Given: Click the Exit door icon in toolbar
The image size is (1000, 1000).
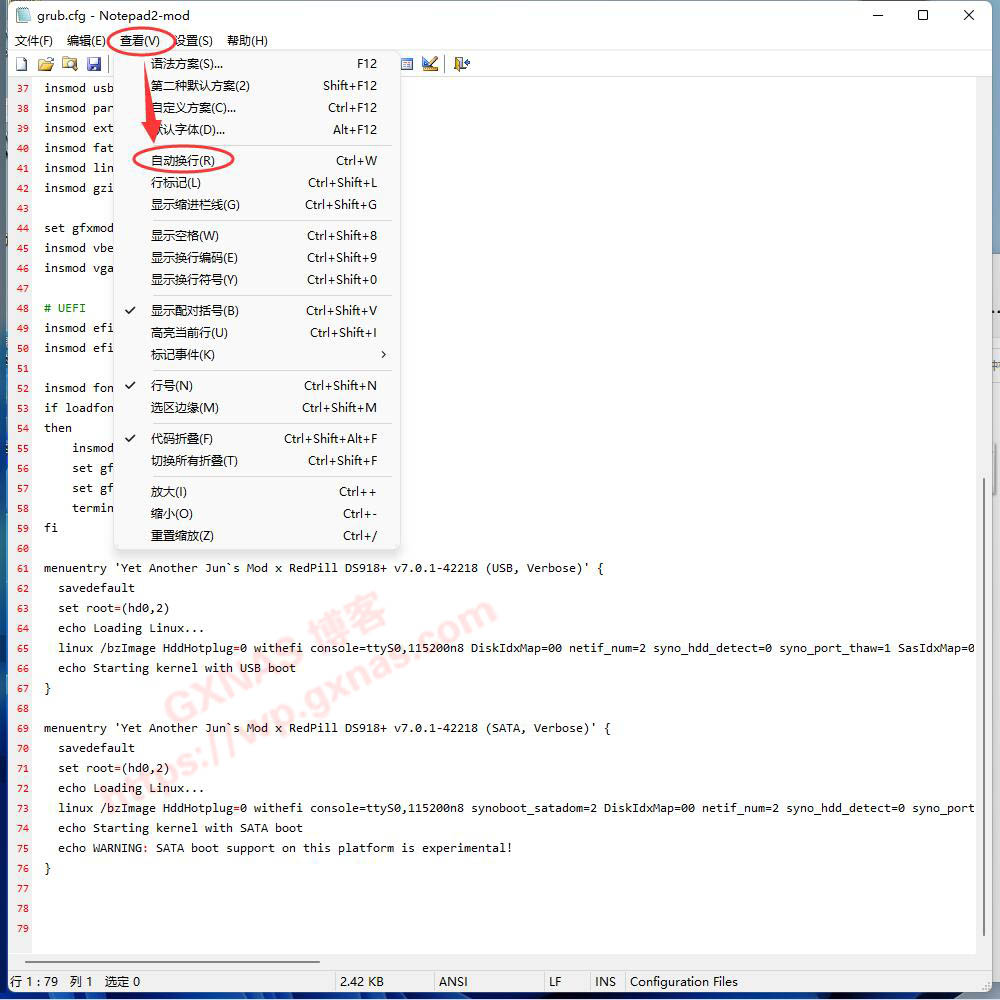Looking at the screenshot, I should tap(461, 64).
